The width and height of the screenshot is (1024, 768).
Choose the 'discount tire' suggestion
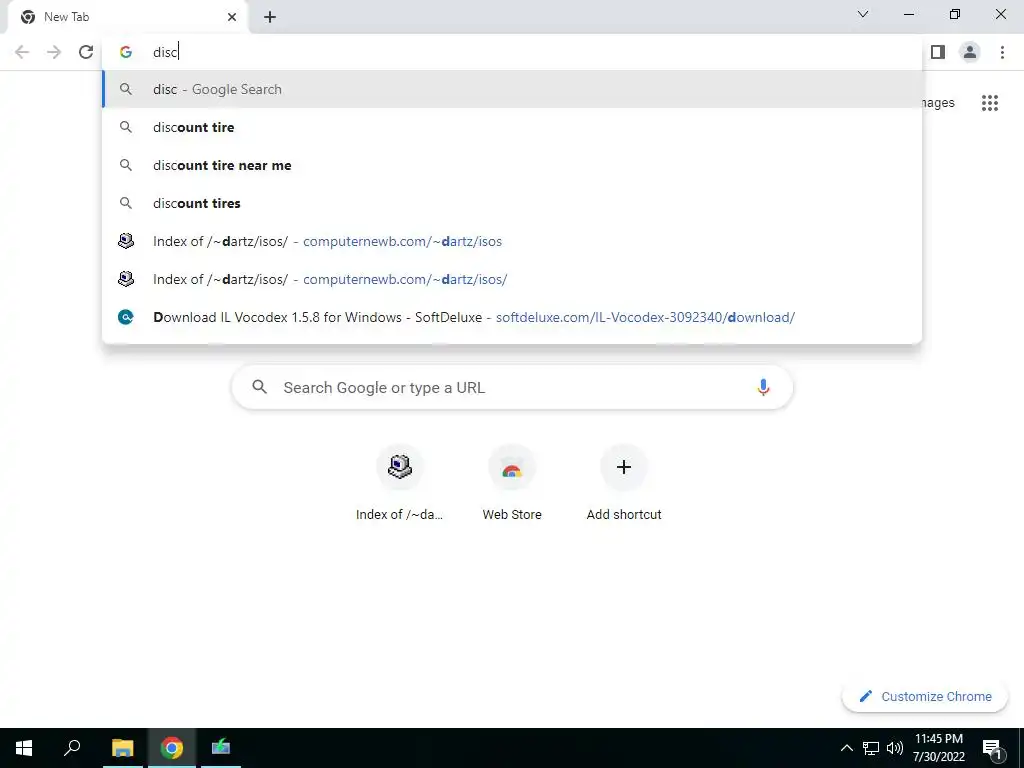pyautogui.click(x=512, y=127)
